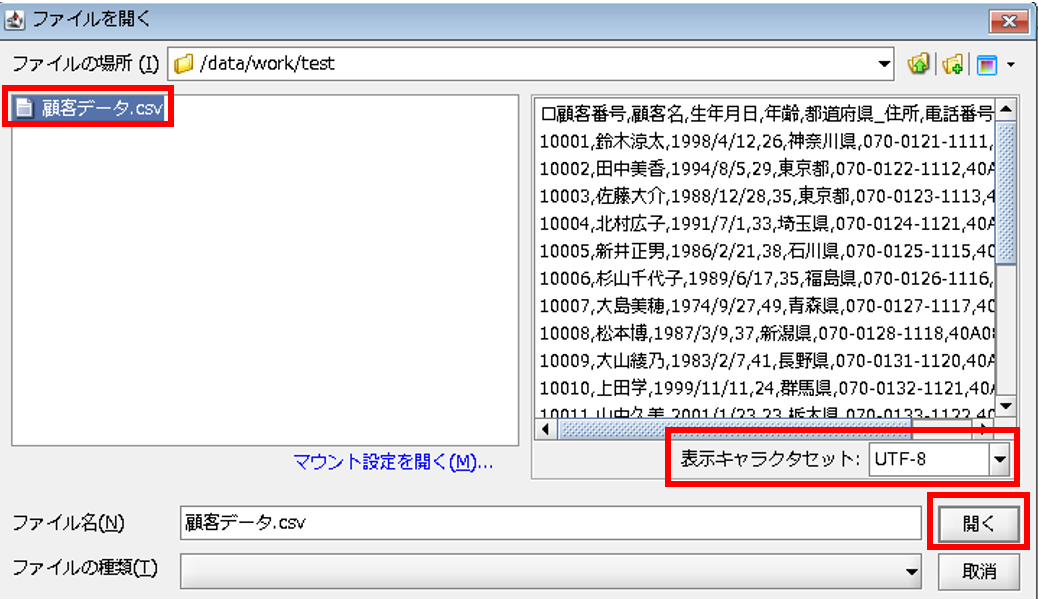Expand the view mode options arrow
This screenshot has height=599, width=1038.
1010,65
